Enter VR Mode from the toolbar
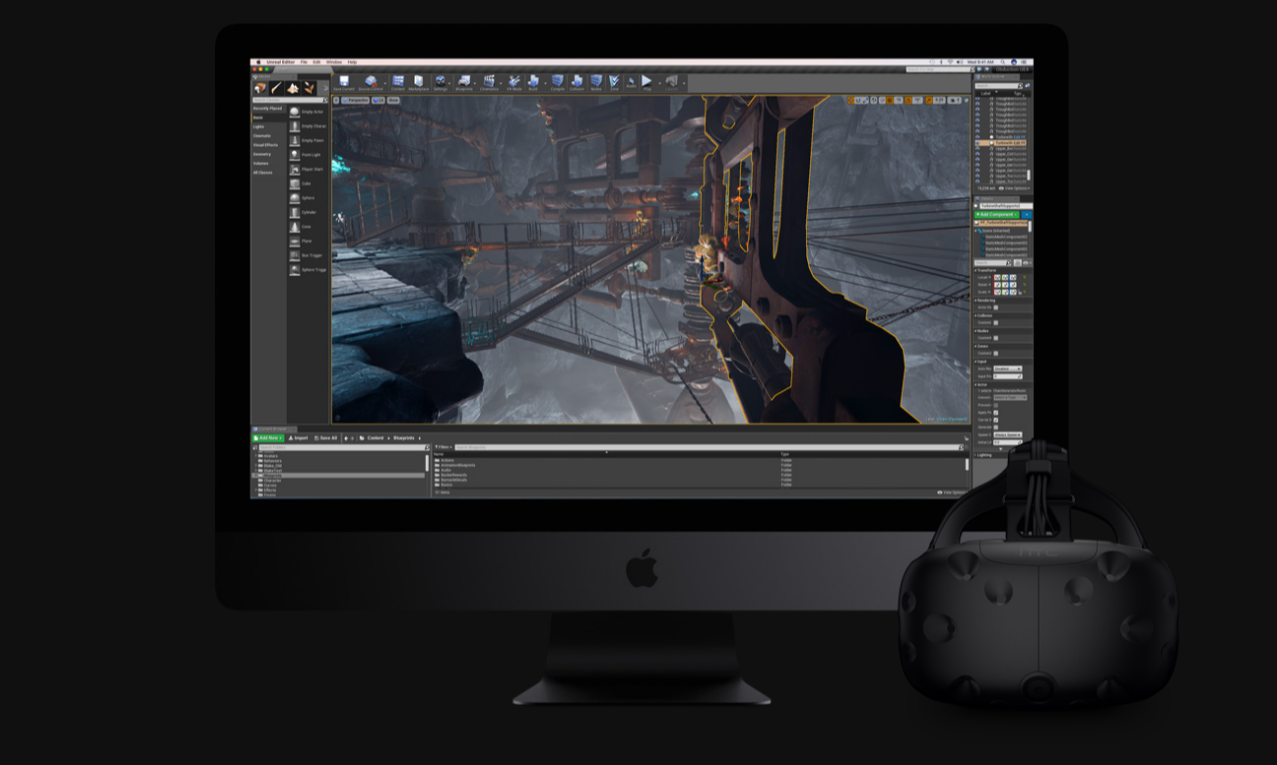1277x765 pixels. point(514,82)
